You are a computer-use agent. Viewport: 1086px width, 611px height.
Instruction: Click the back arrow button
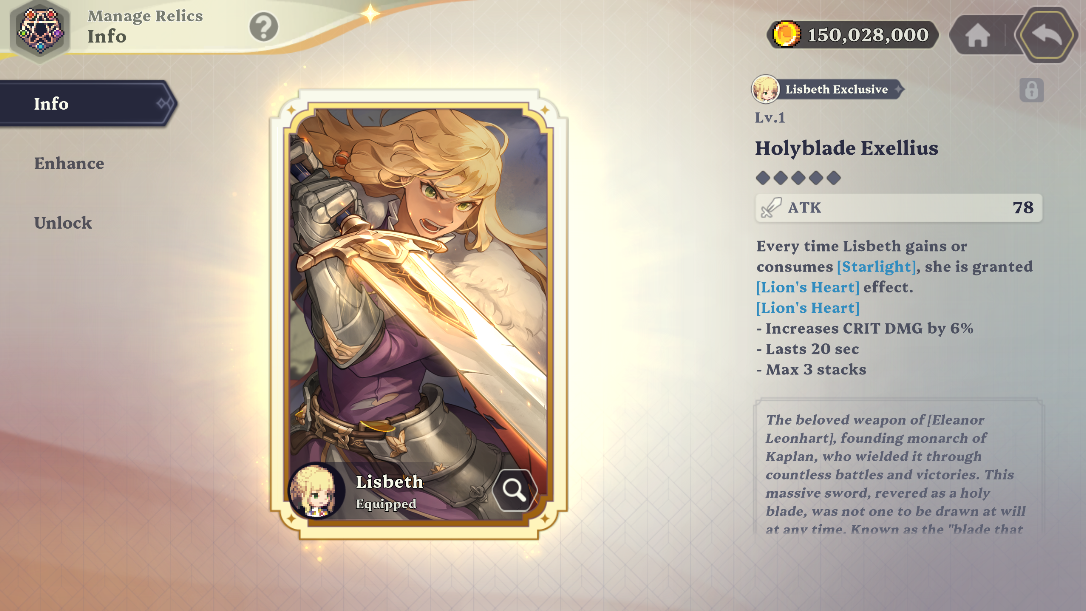click(x=1047, y=35)
